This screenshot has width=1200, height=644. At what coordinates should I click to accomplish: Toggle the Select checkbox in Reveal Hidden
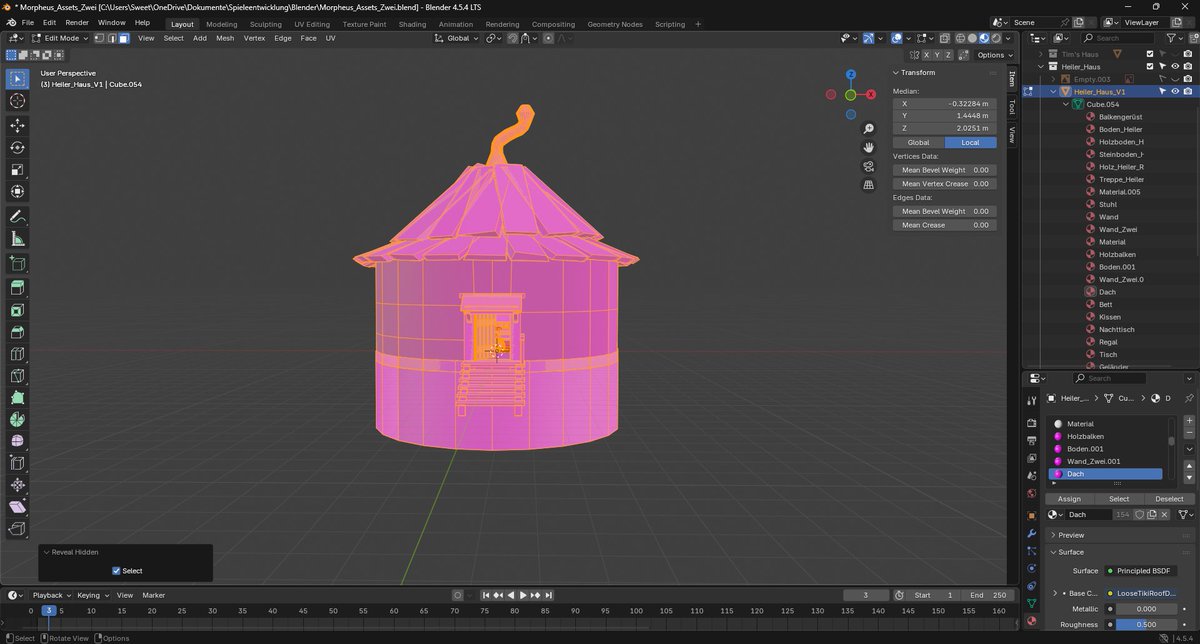(x=116, y=571)
